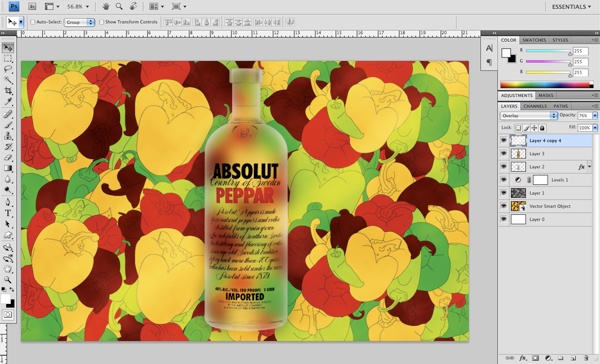Switch to the Swatches tab
The width and height of the screenshot is (600, 364).
click(534, 40)
